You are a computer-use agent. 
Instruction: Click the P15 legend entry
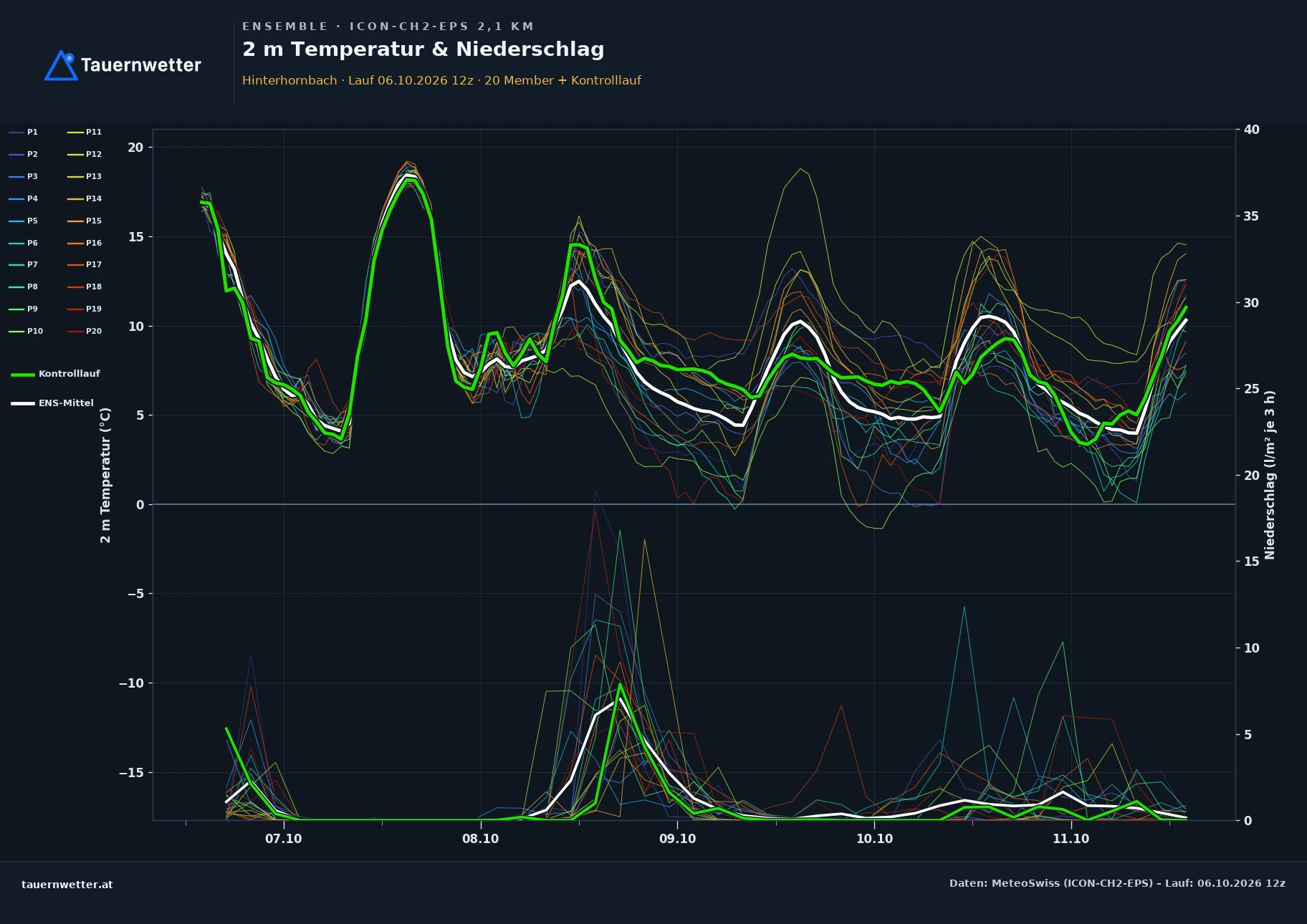(x=85, y=221)
